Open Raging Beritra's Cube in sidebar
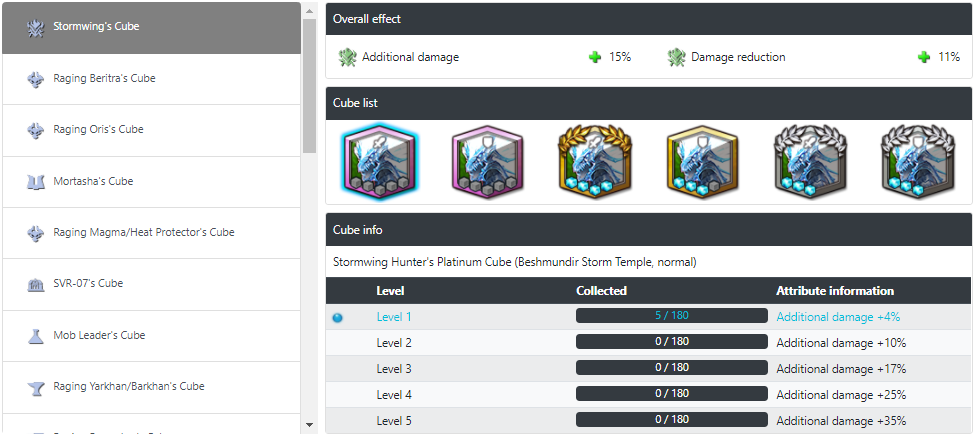Image resolution: width=975 pixels, height=436 pixels. click(x=151, y=78)
